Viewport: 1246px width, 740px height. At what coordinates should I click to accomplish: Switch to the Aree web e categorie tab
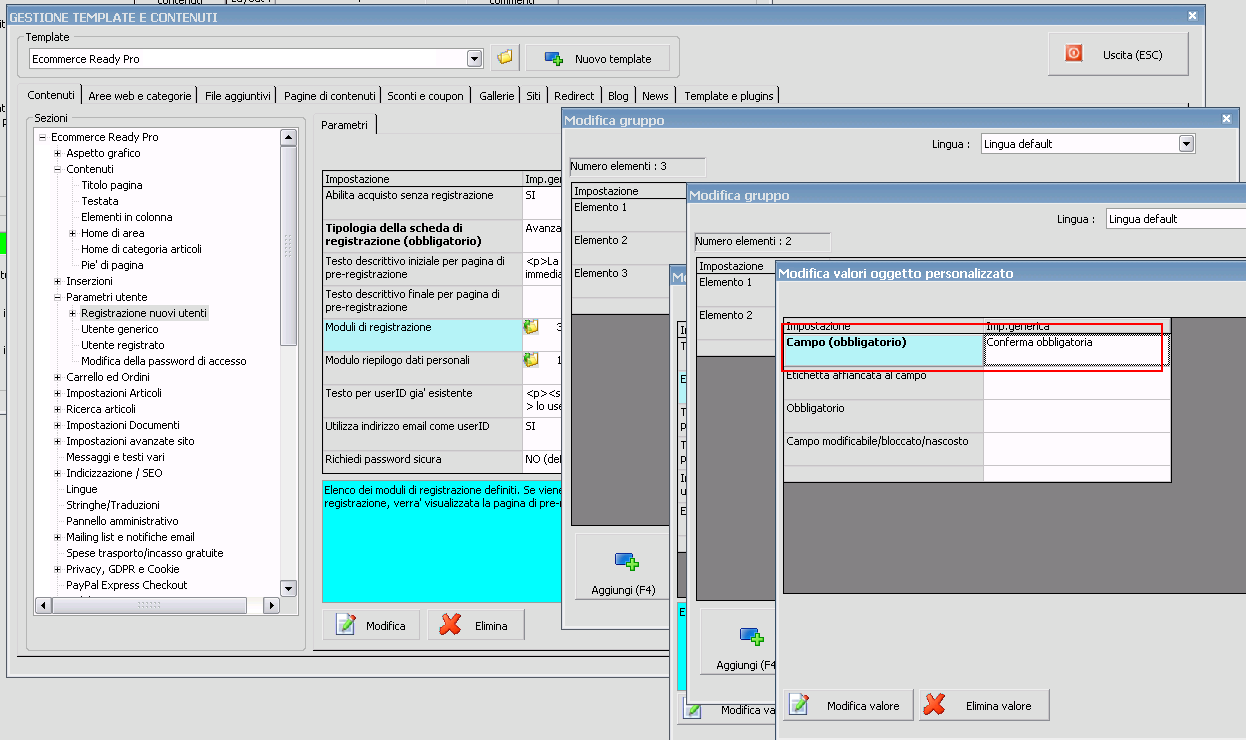[140, 96]
